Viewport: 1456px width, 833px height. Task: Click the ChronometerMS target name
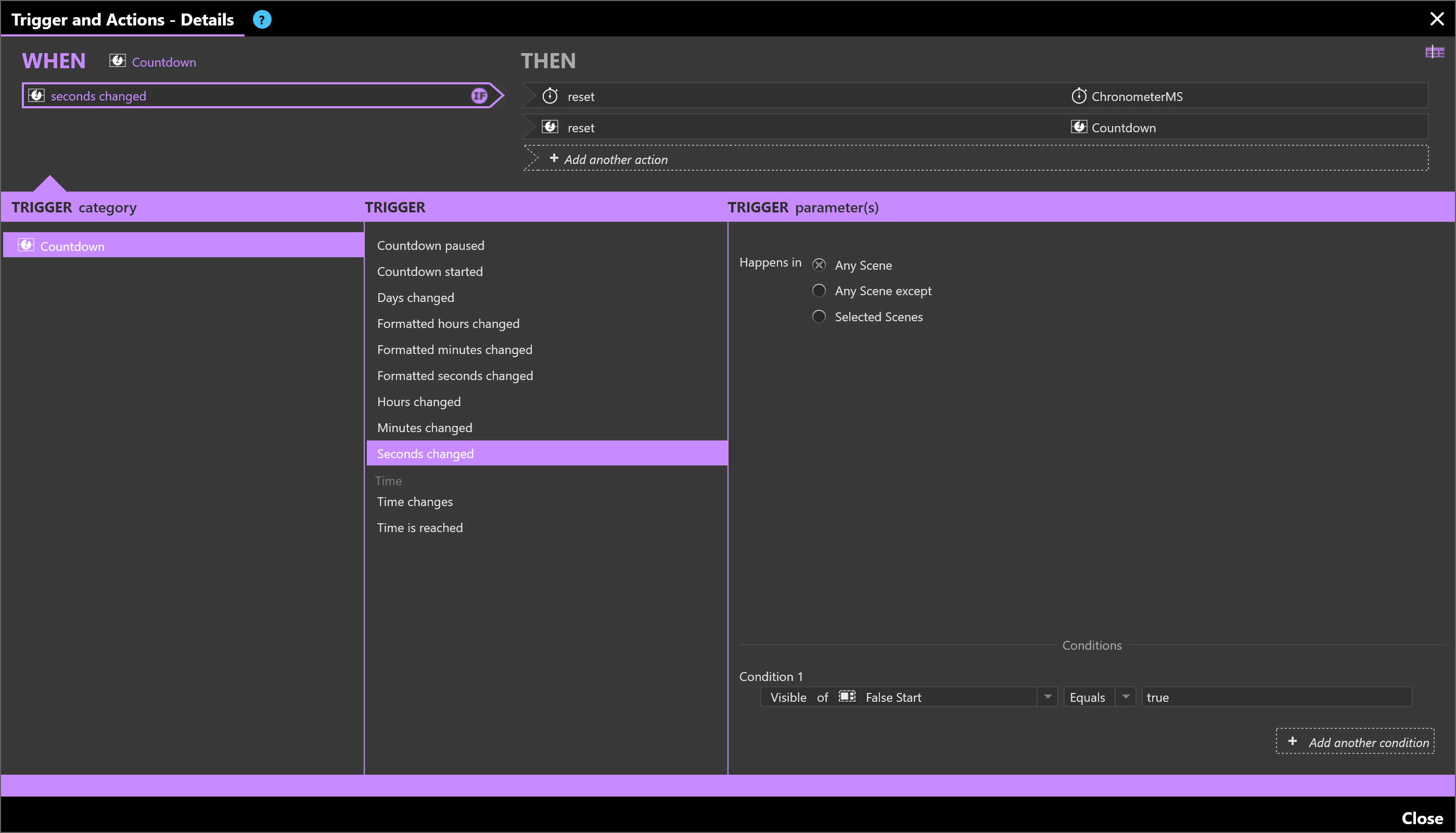pos(1137,96)
